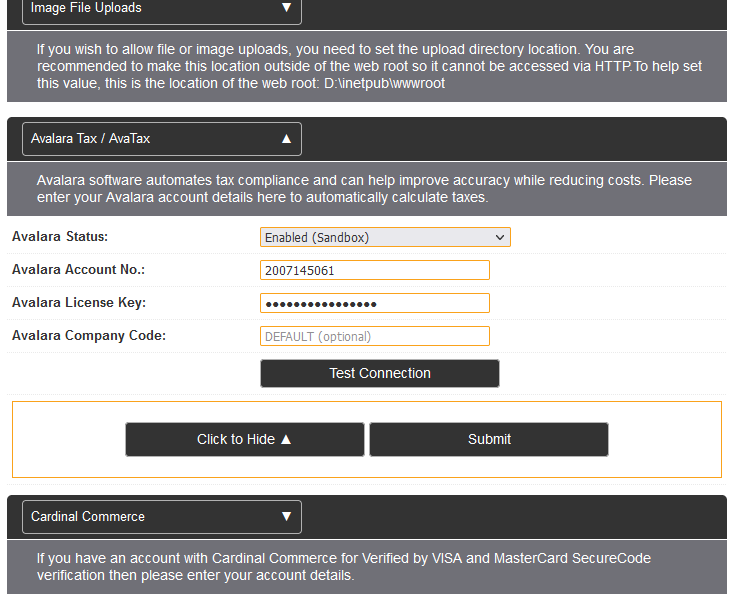Expand the Cardinal Commerce section
Viewport: 735px width, 594px height.
coord(162,517)
